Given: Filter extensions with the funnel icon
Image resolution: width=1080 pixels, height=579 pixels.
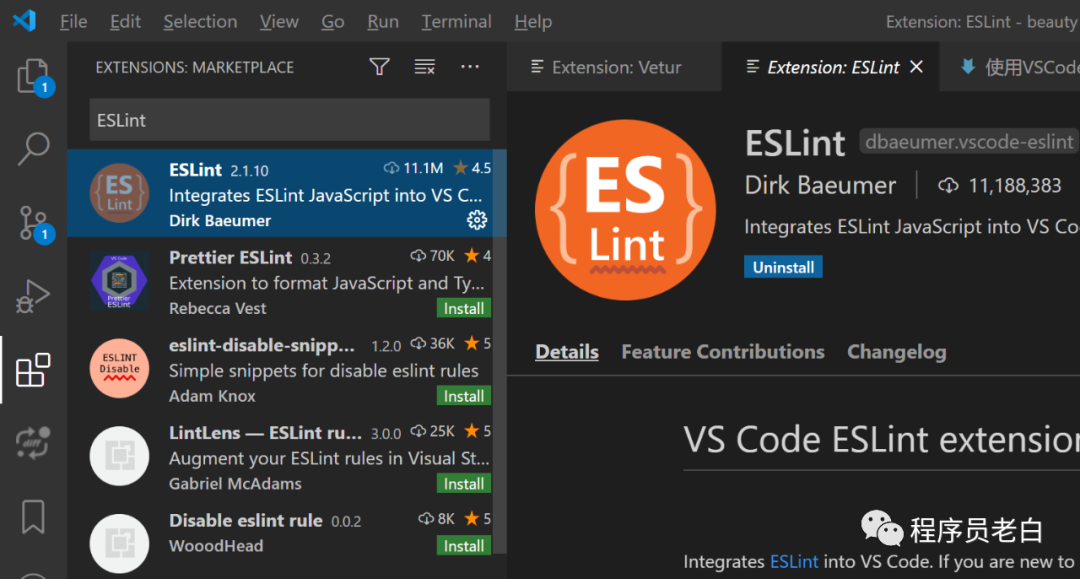Looking at the screenshot, I should coord(380,67).
